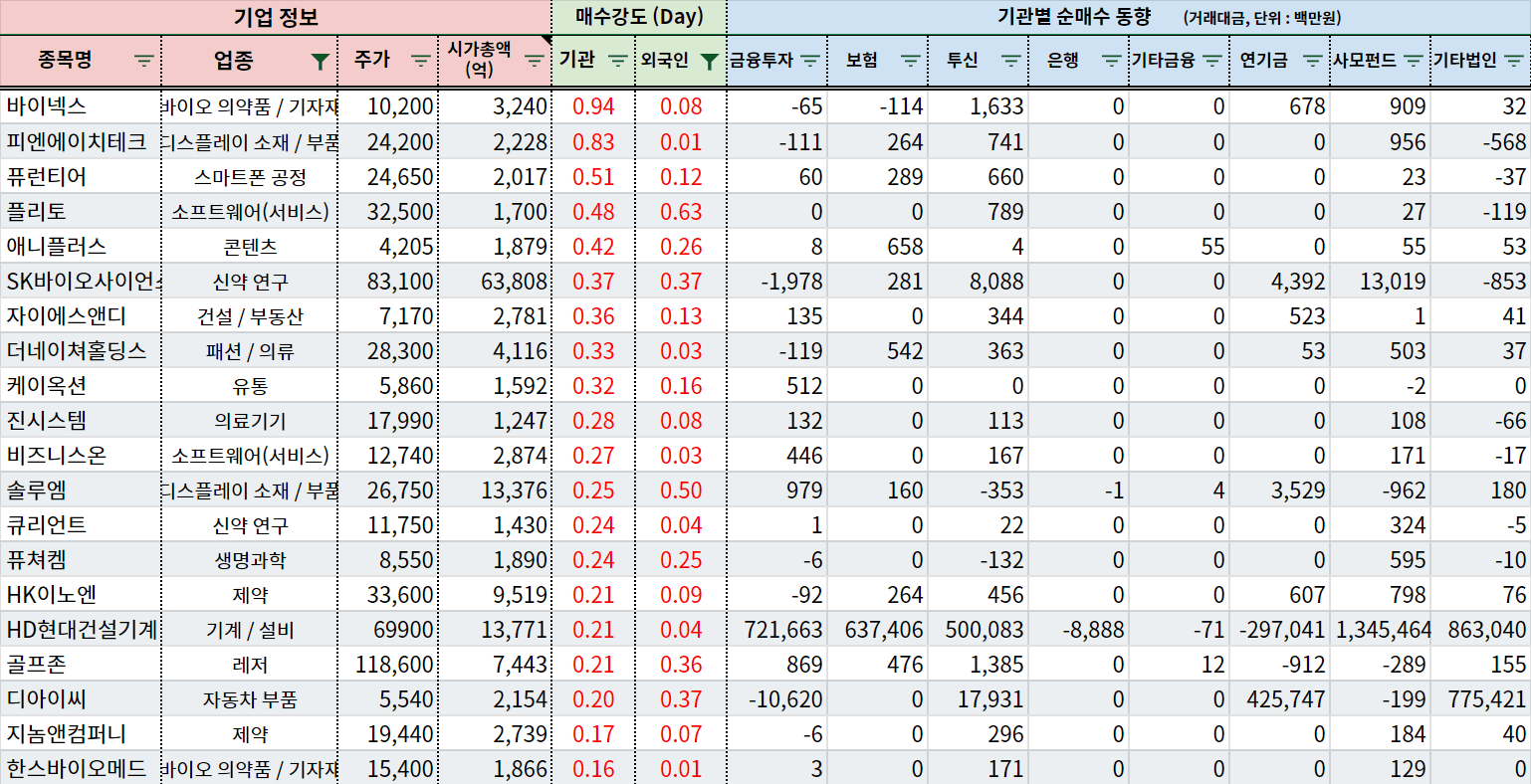Select the HD현대건설기계 stock name cell
1531x784 pixels.
pyautogui.click(x=80, y=629)
